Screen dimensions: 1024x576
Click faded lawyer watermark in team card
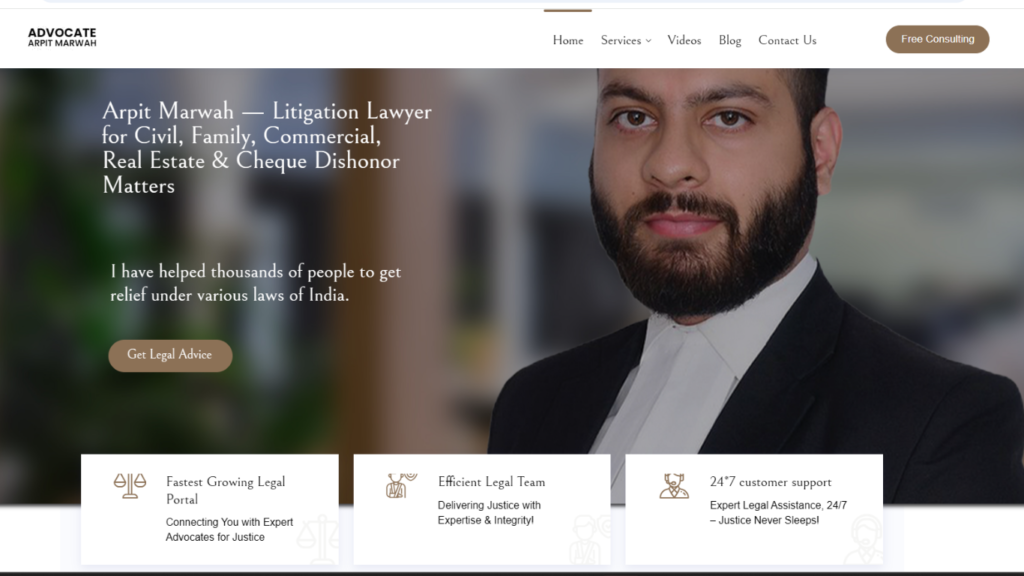pyautogui.click(x=590, y=539)
